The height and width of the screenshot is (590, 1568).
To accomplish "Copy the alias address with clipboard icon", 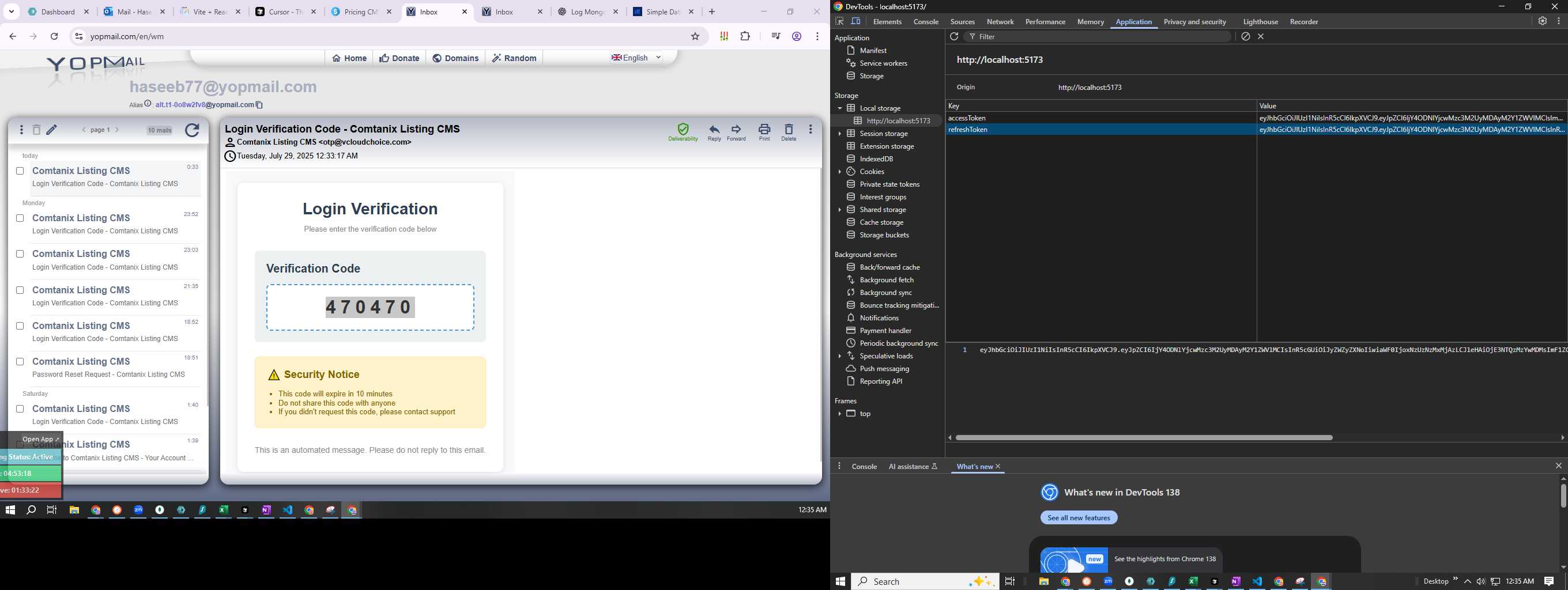I will [x=259, y=105].
